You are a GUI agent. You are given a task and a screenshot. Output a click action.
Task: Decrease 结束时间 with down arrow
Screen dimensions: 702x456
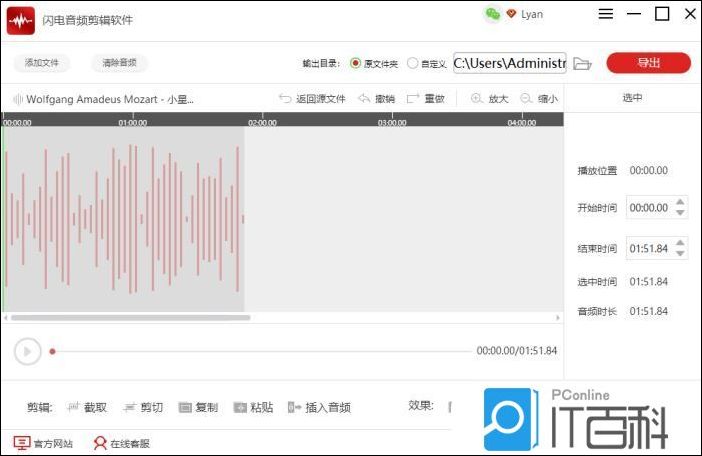680,254
